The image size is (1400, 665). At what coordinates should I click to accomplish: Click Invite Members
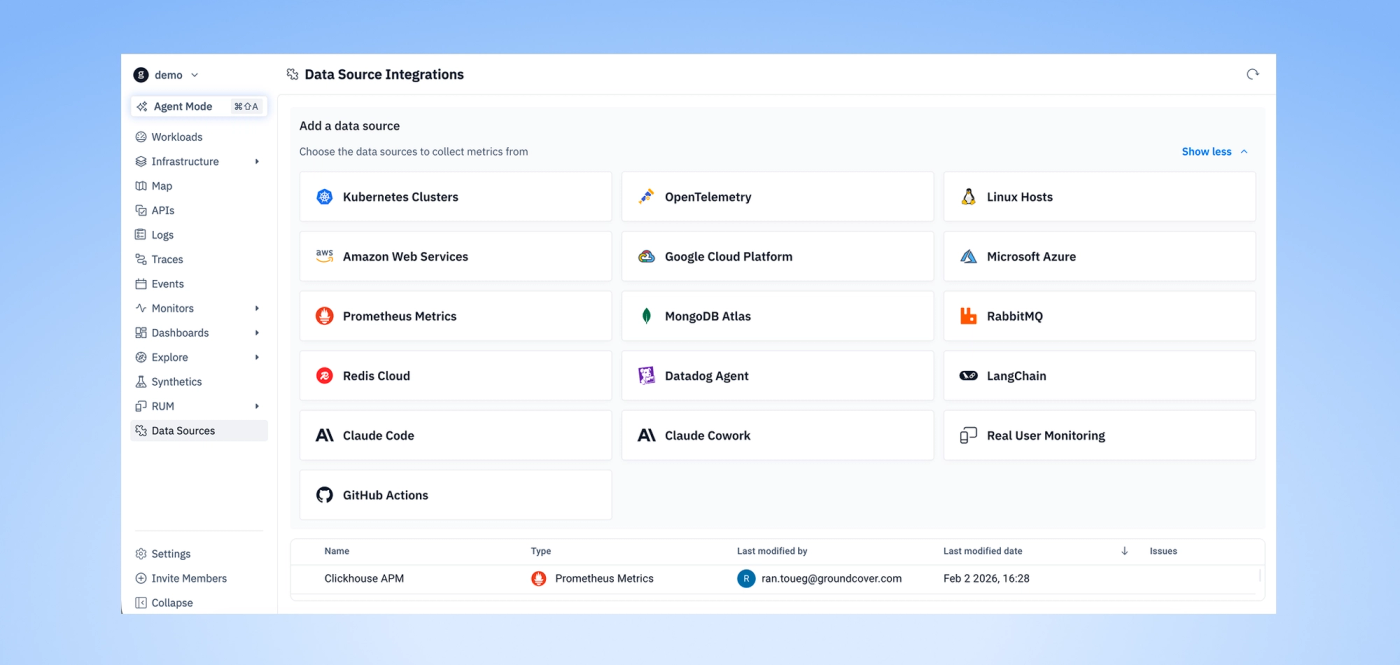[199, 579]
